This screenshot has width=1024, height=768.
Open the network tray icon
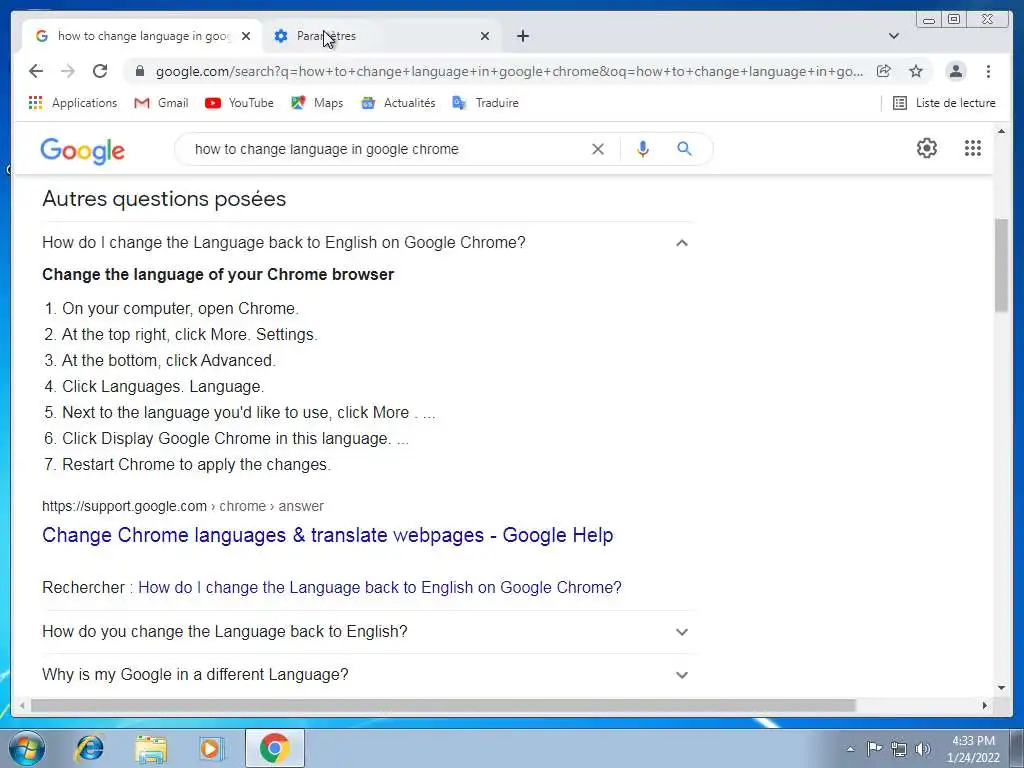(x=899, y=749)
